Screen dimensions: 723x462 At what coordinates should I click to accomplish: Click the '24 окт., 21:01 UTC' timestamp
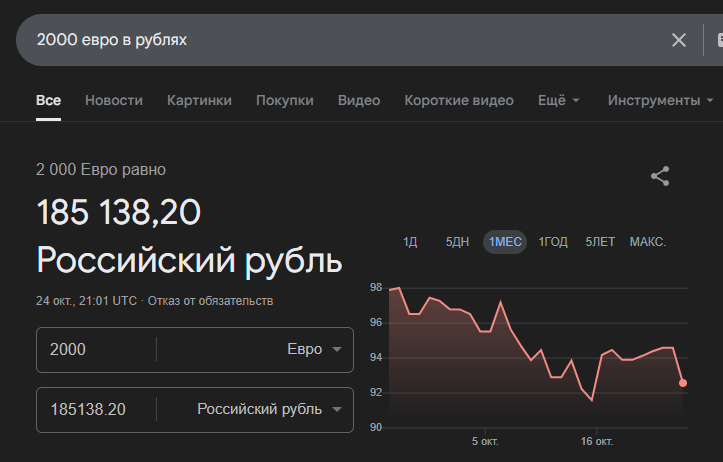(86, 301)
